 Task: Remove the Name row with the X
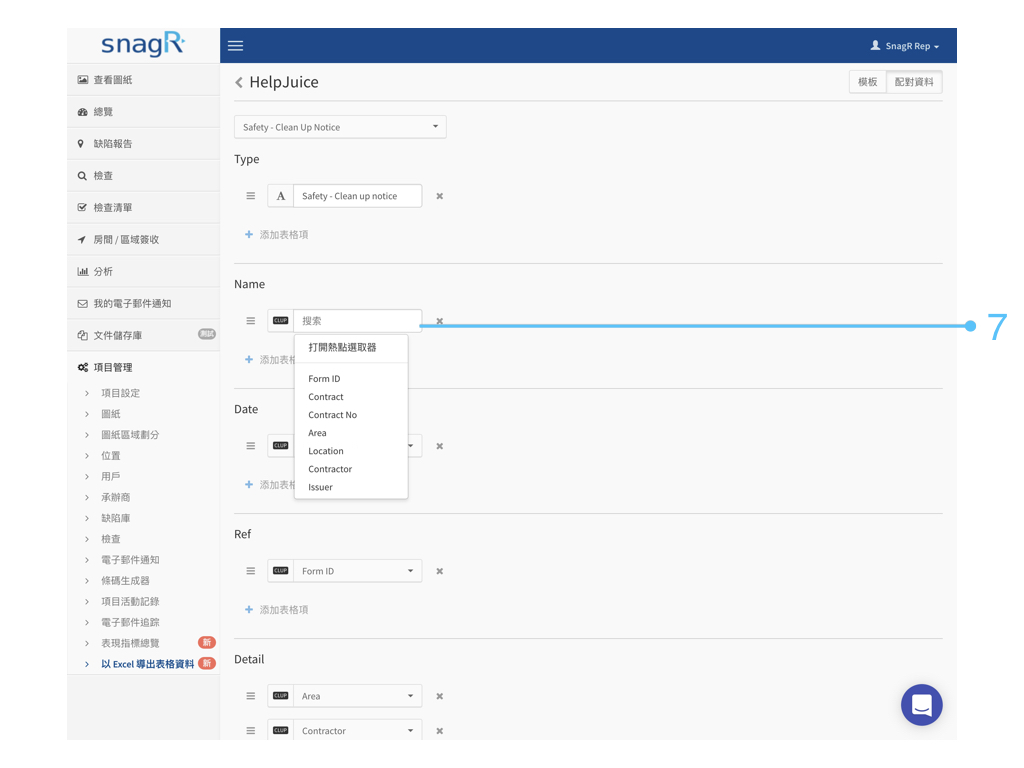pyautogui.click(x=440, y=321)
